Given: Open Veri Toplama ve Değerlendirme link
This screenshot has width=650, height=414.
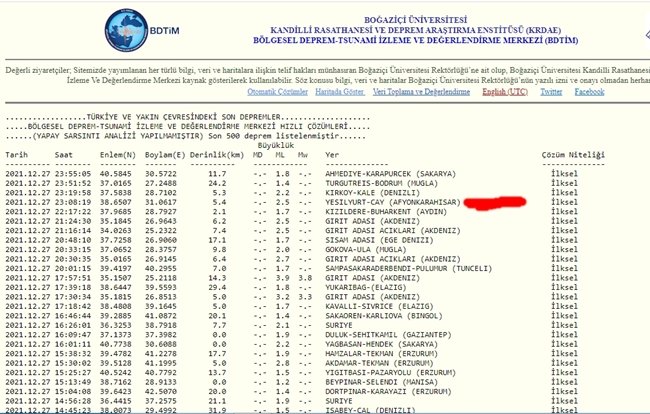Looking at the screenshot, I should [x=421, y=92].
